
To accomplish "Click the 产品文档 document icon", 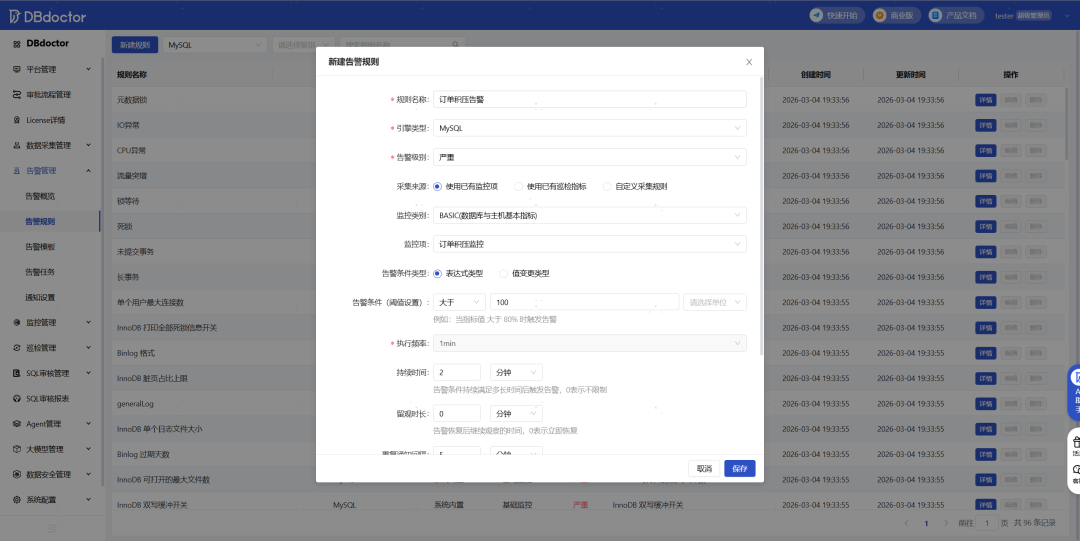I will [x=935, y=15].
